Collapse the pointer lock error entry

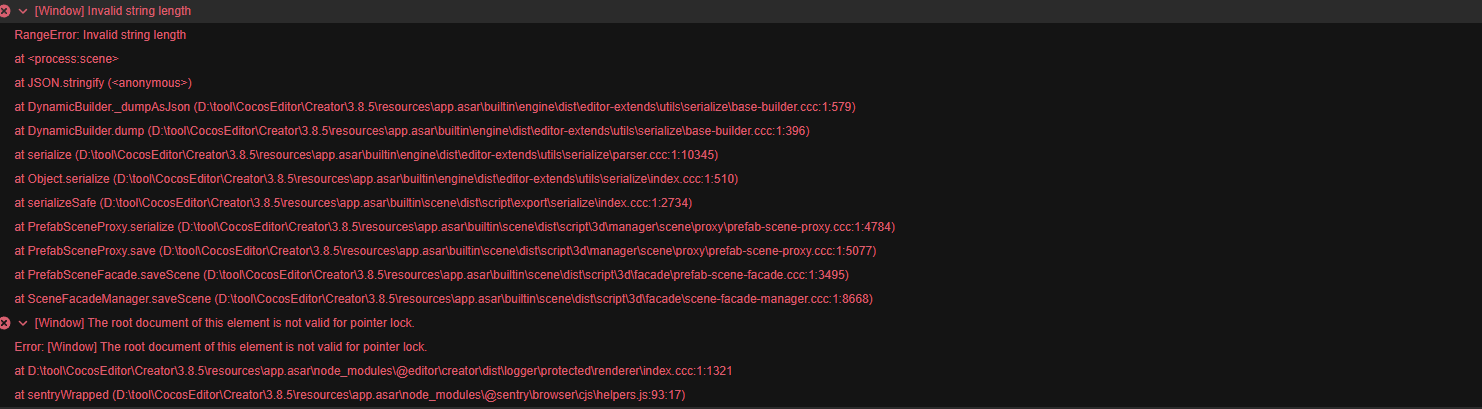[23, 323]
